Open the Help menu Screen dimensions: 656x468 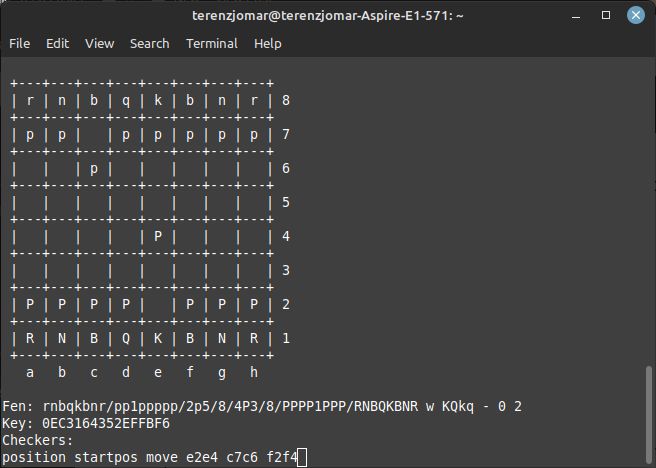pos(267,43)
